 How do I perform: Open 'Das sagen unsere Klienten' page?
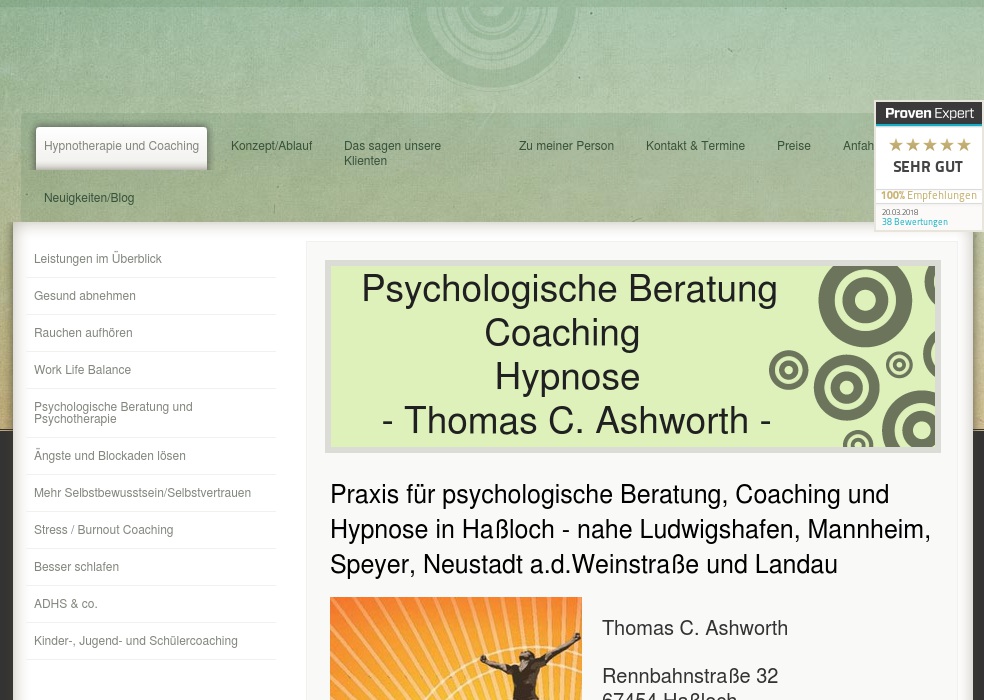[392, 152]
